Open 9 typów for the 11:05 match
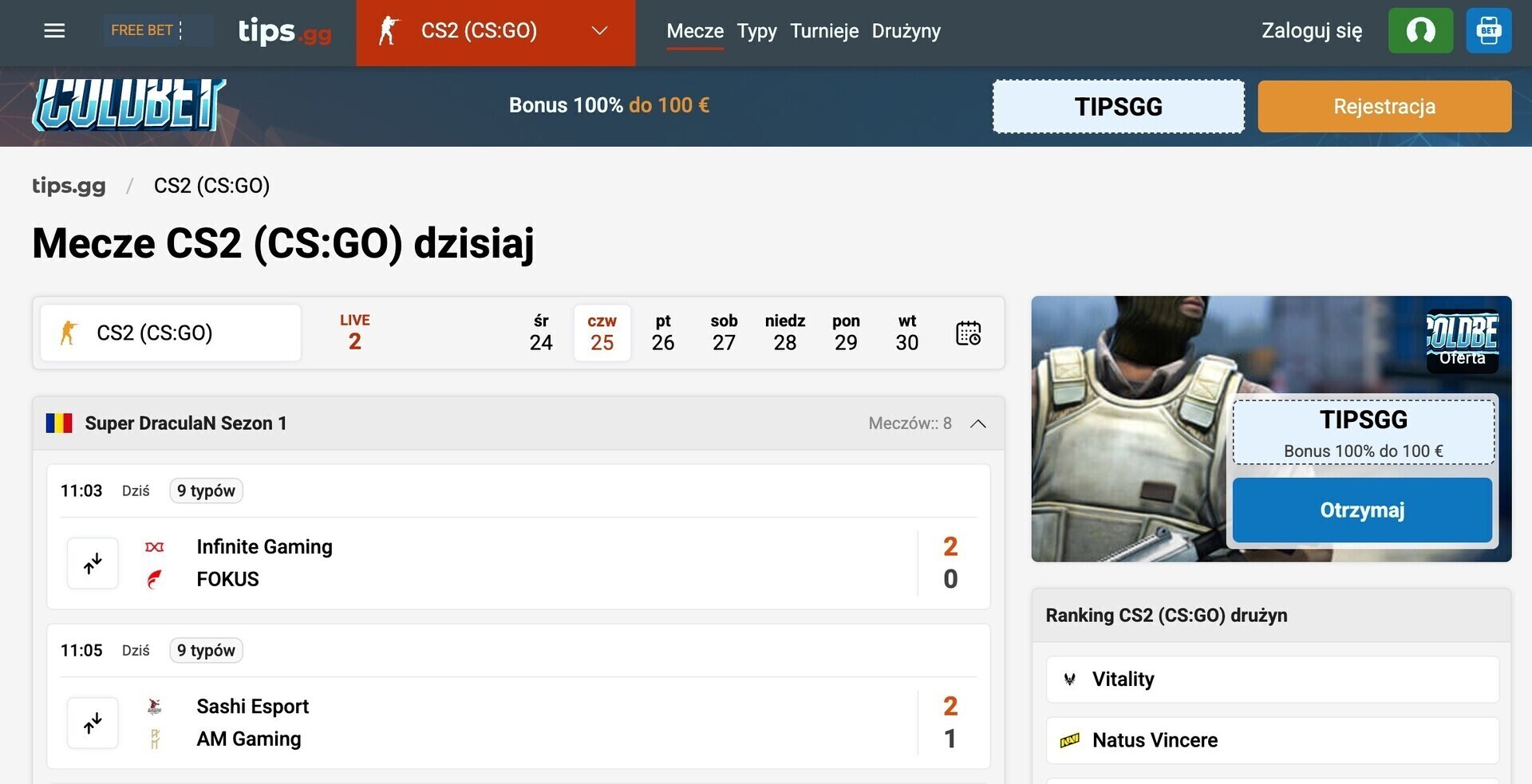1532x784 pixels. coord(206,650)
